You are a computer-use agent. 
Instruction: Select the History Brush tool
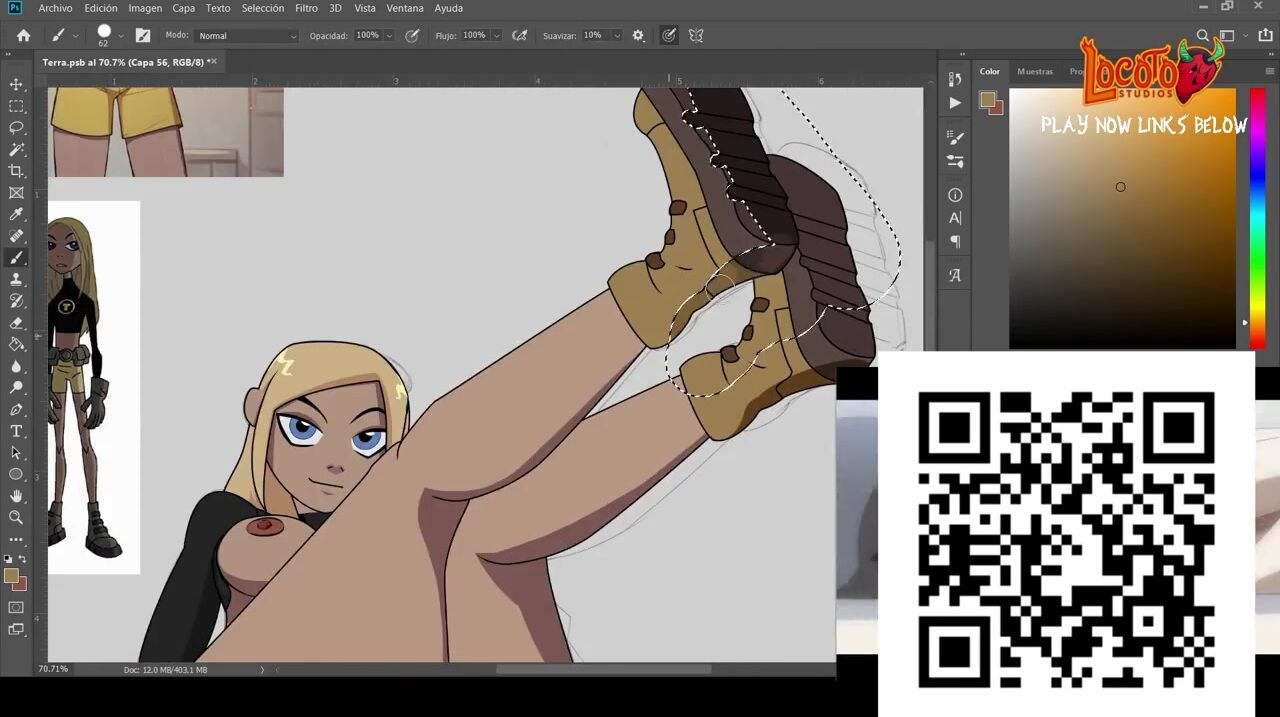pos(16,301)
